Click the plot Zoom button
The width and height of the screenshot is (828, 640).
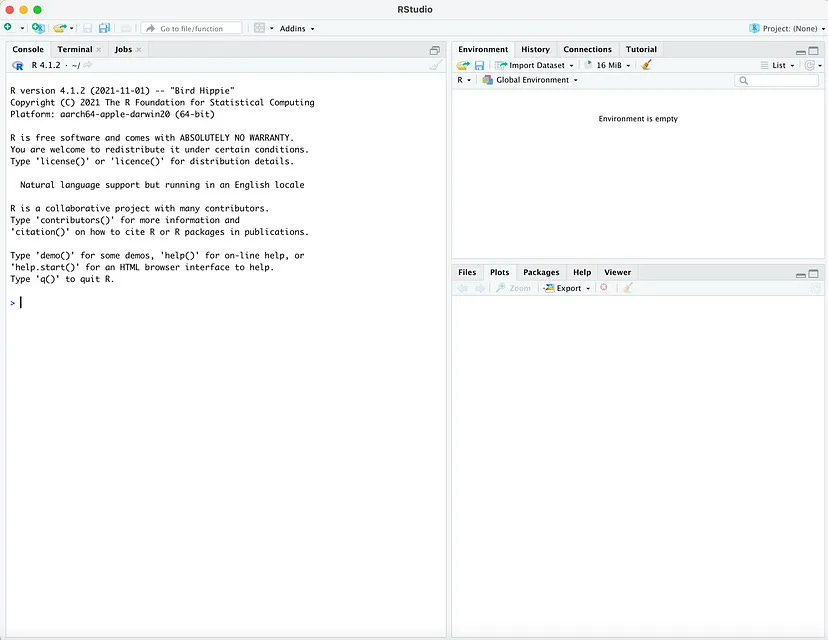point(513,288)
